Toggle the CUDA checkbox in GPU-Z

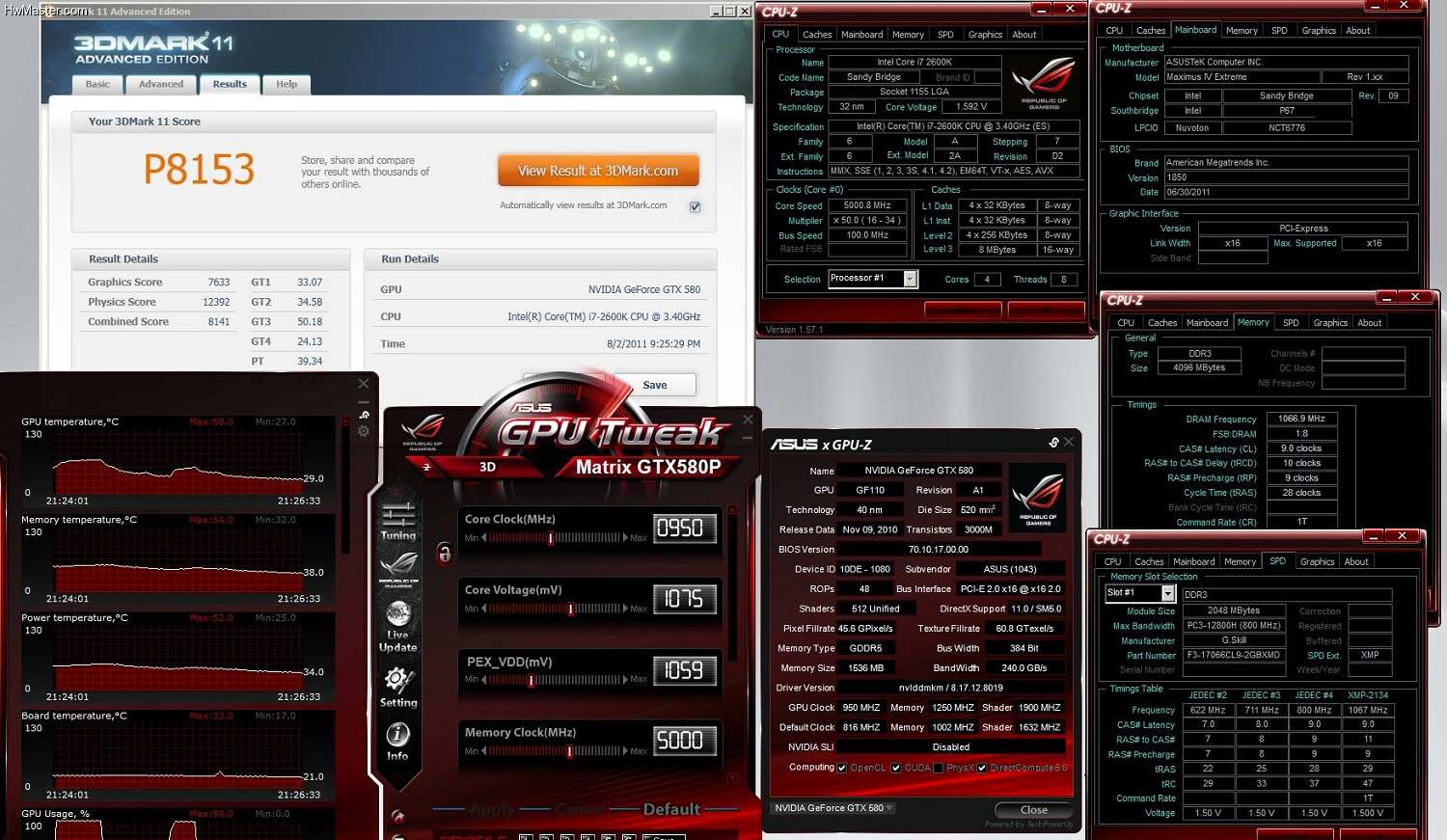coord(896,769)
